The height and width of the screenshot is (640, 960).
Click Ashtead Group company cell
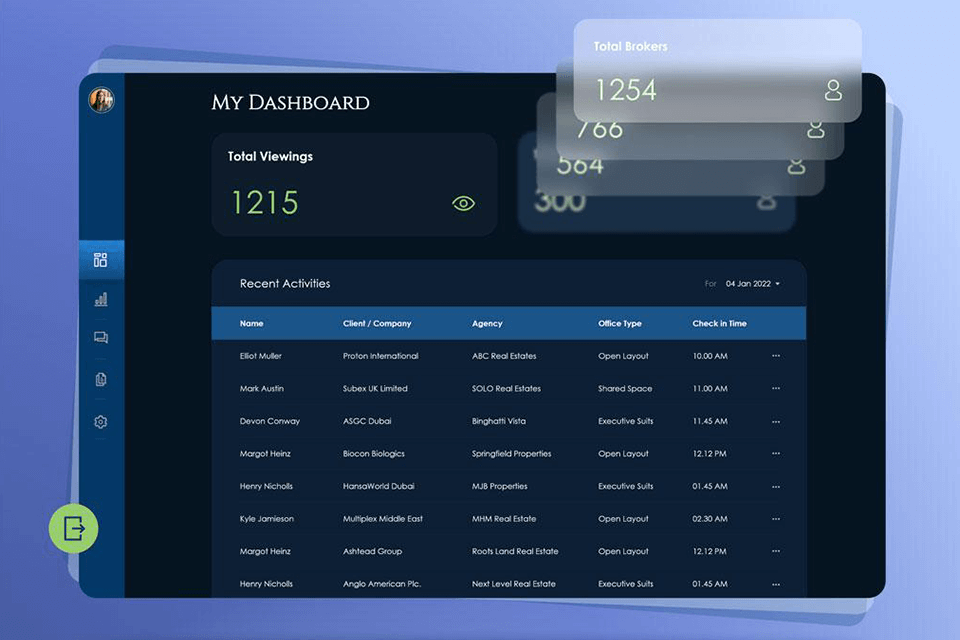(x=372, y=551)
